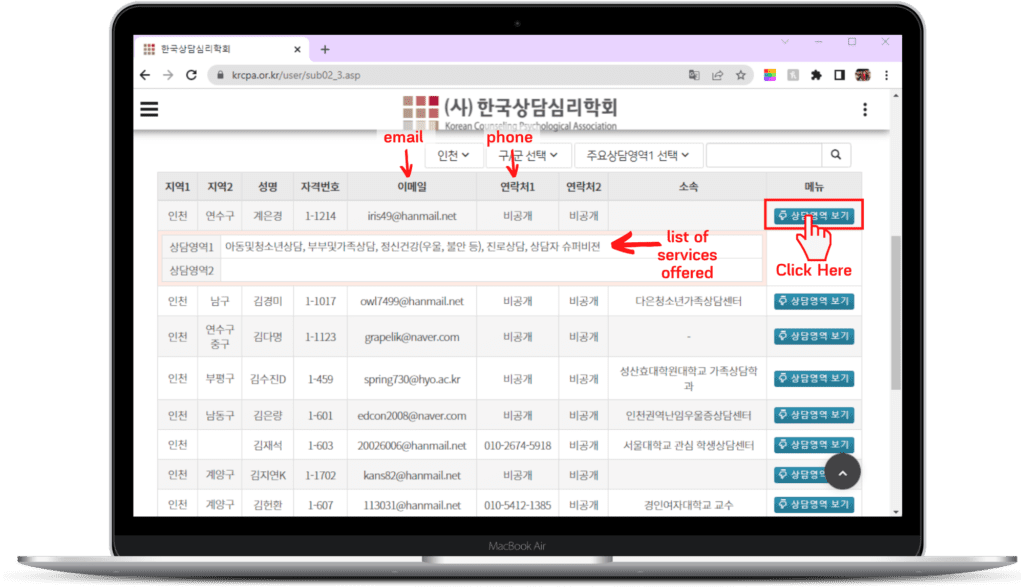The image size is (1024, 587).
Task: Toggle the browser side panel icon
Action: 839,75
